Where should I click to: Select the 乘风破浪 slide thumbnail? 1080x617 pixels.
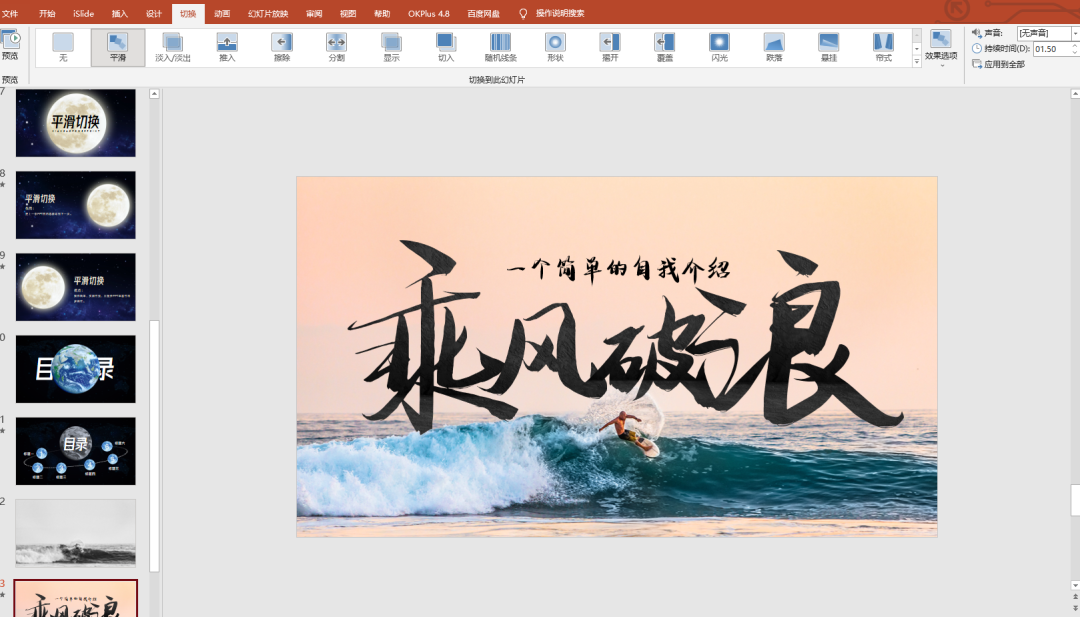[76, 598]
